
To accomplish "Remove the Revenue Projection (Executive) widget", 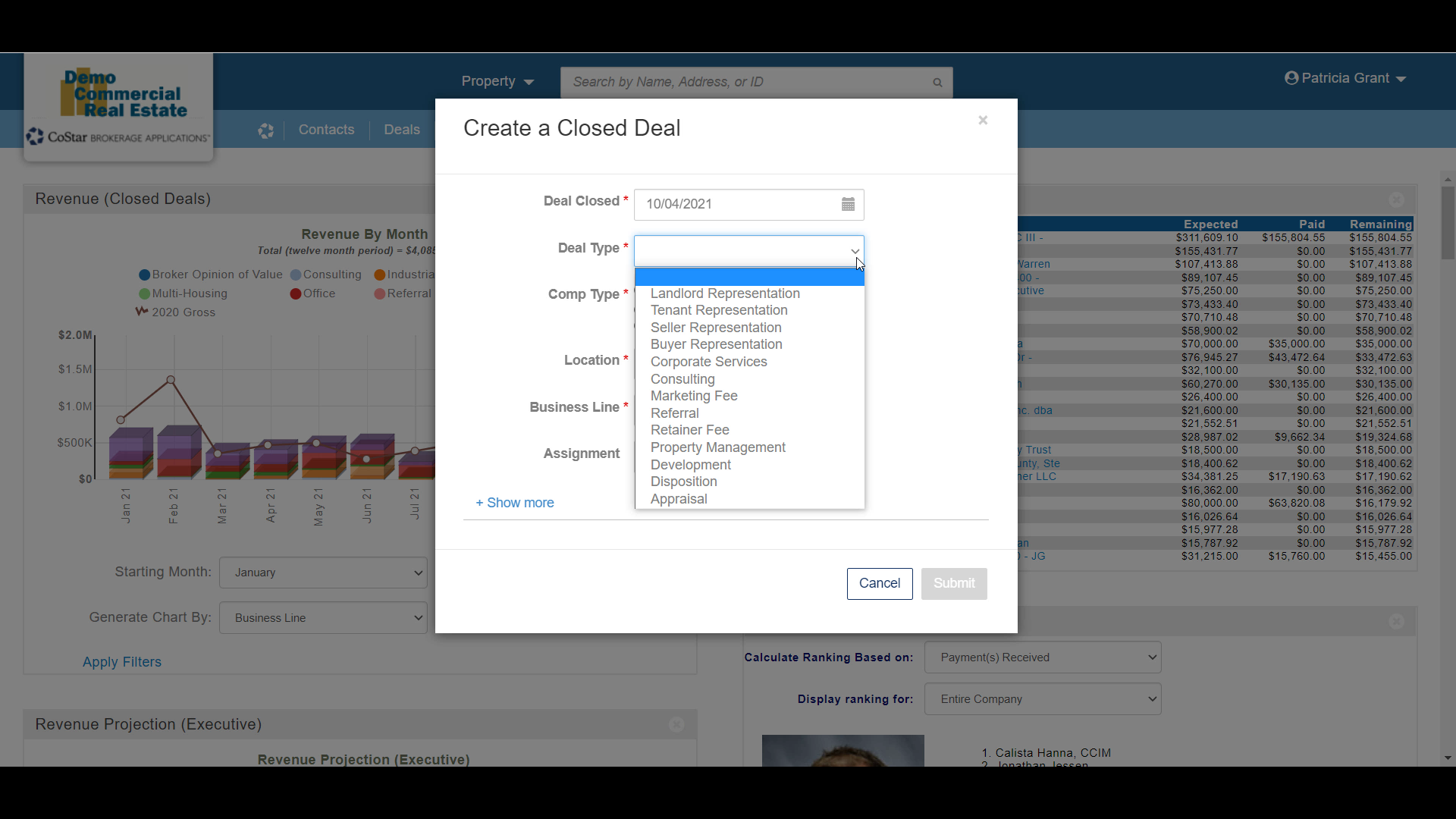I will [x=676, y=724].
